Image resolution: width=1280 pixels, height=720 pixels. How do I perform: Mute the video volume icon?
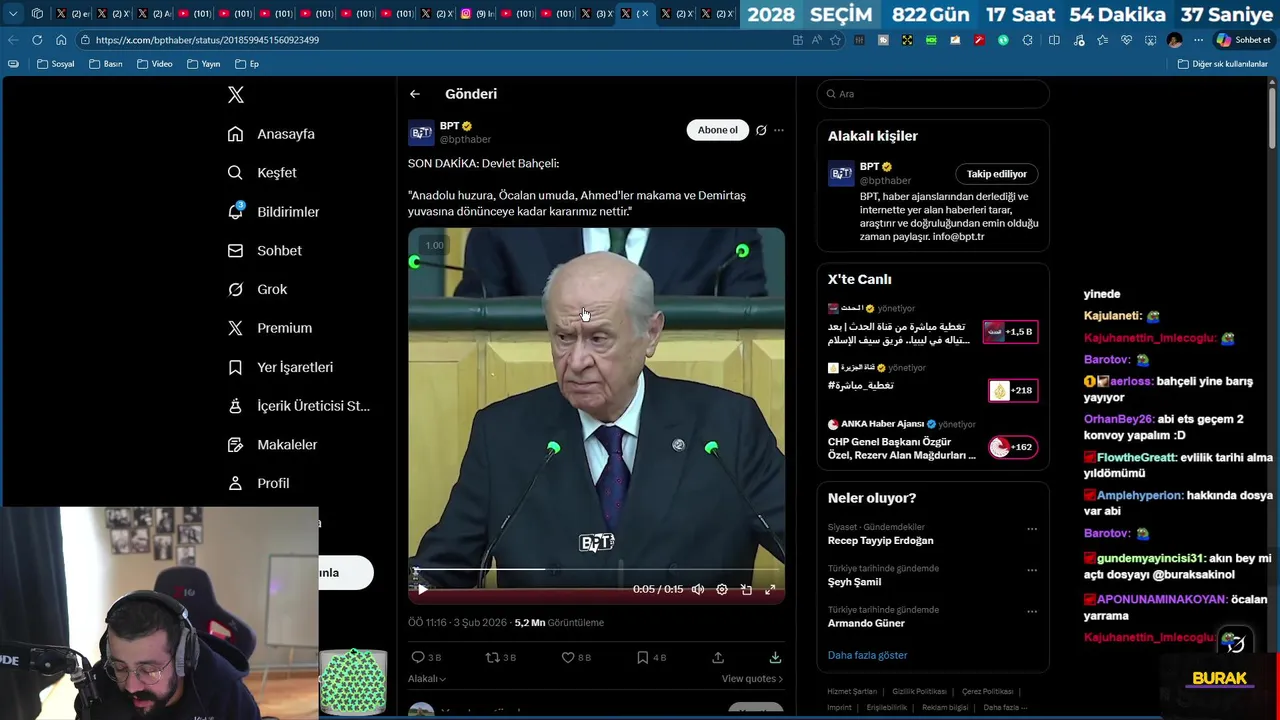point(698,589)
